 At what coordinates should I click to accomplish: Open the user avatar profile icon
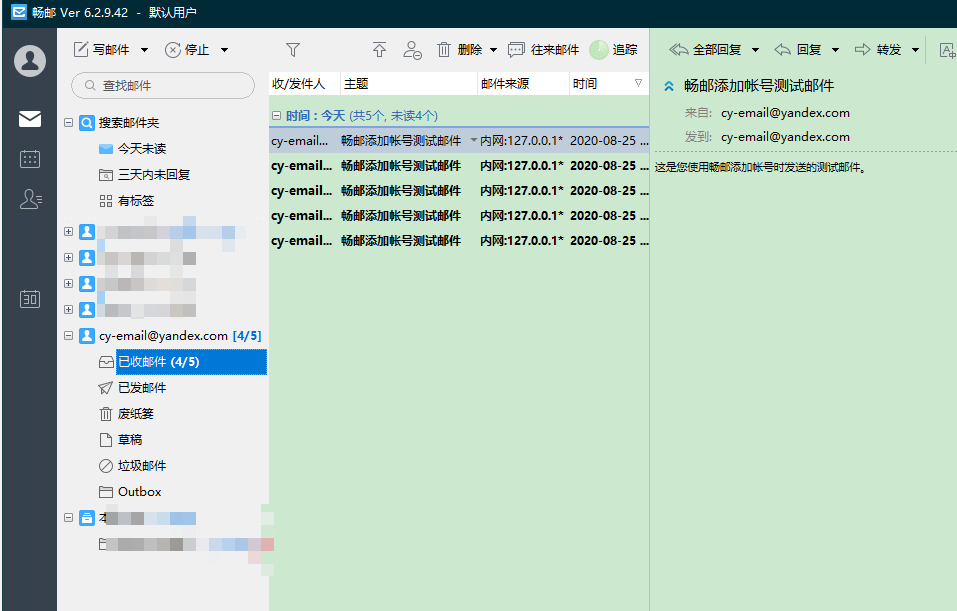click(30, 60)
